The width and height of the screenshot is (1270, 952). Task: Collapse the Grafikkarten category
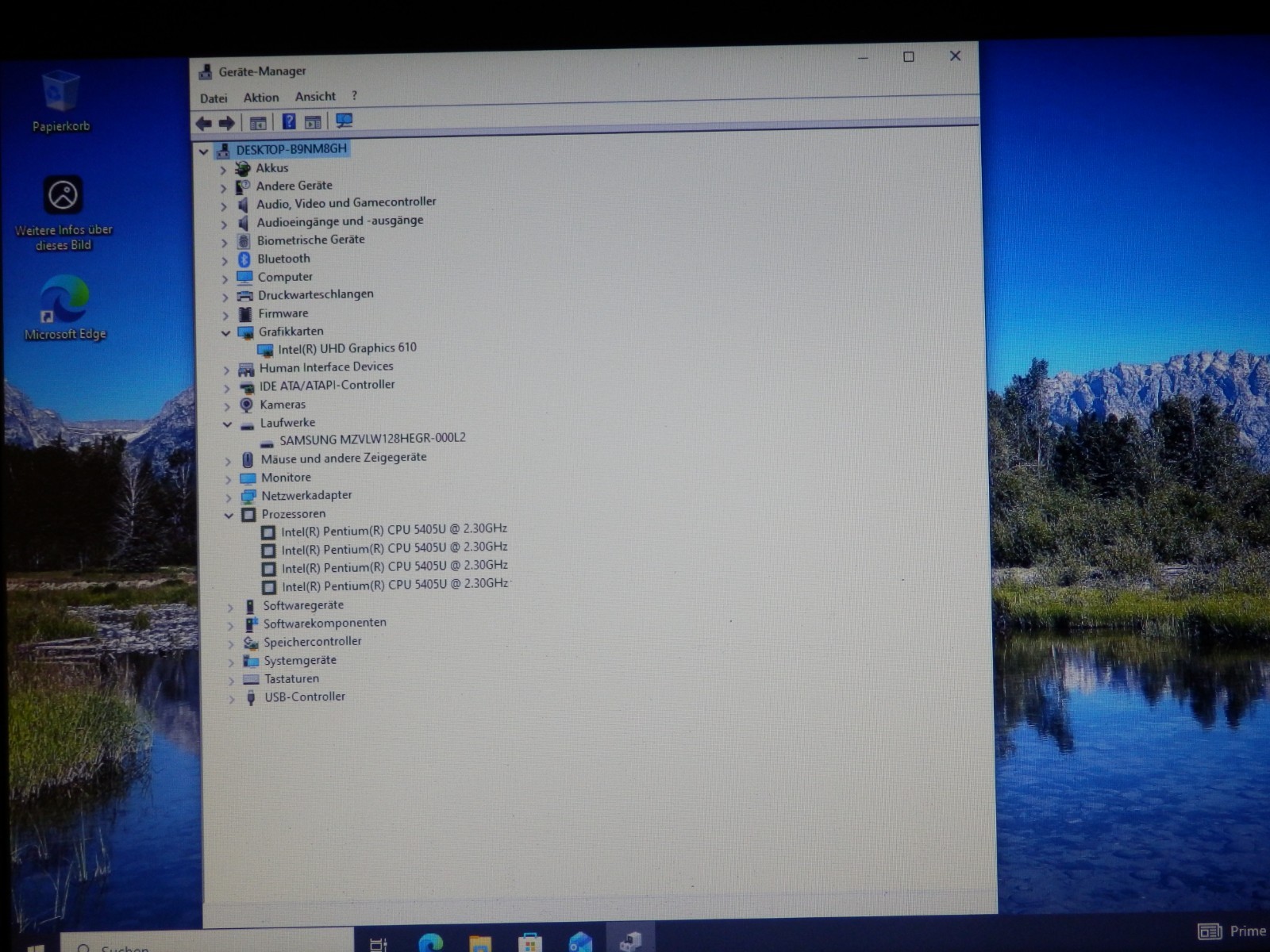click(225, 333)
